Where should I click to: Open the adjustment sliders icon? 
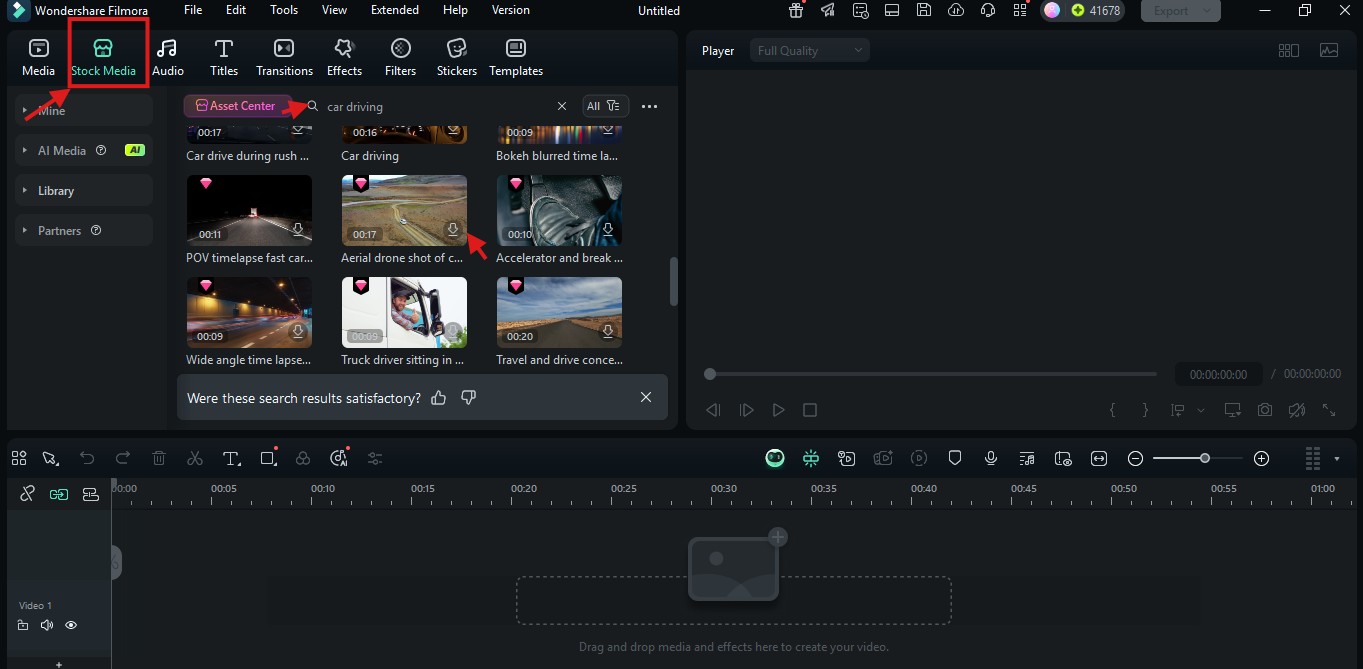coord(375,458)
